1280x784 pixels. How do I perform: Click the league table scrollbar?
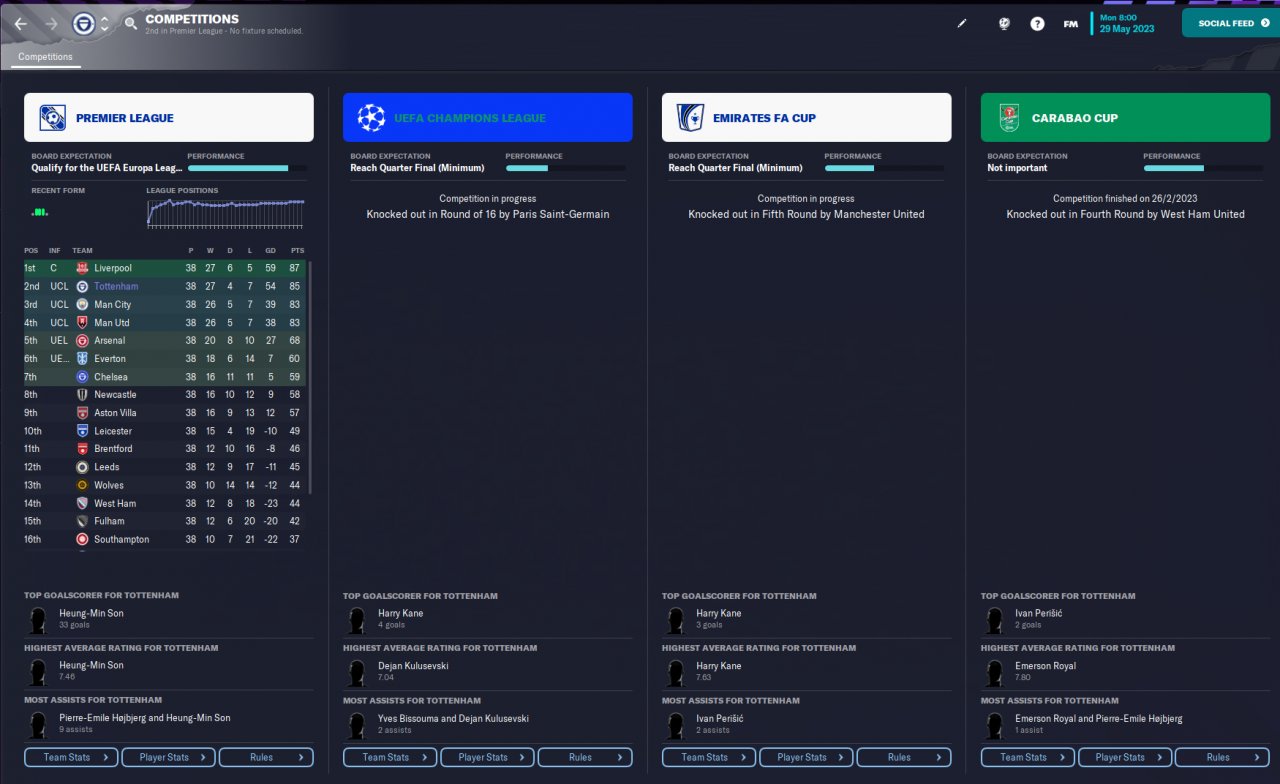click(x=309, y=377)
